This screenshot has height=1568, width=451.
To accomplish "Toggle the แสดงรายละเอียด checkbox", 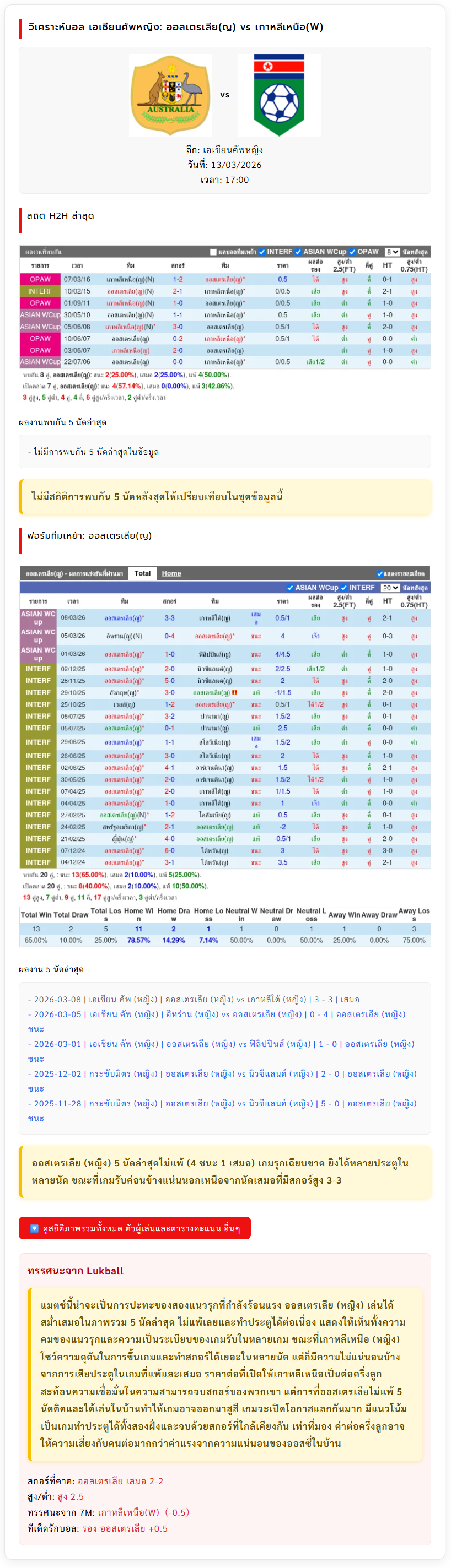I will click(x=380, y=573).
